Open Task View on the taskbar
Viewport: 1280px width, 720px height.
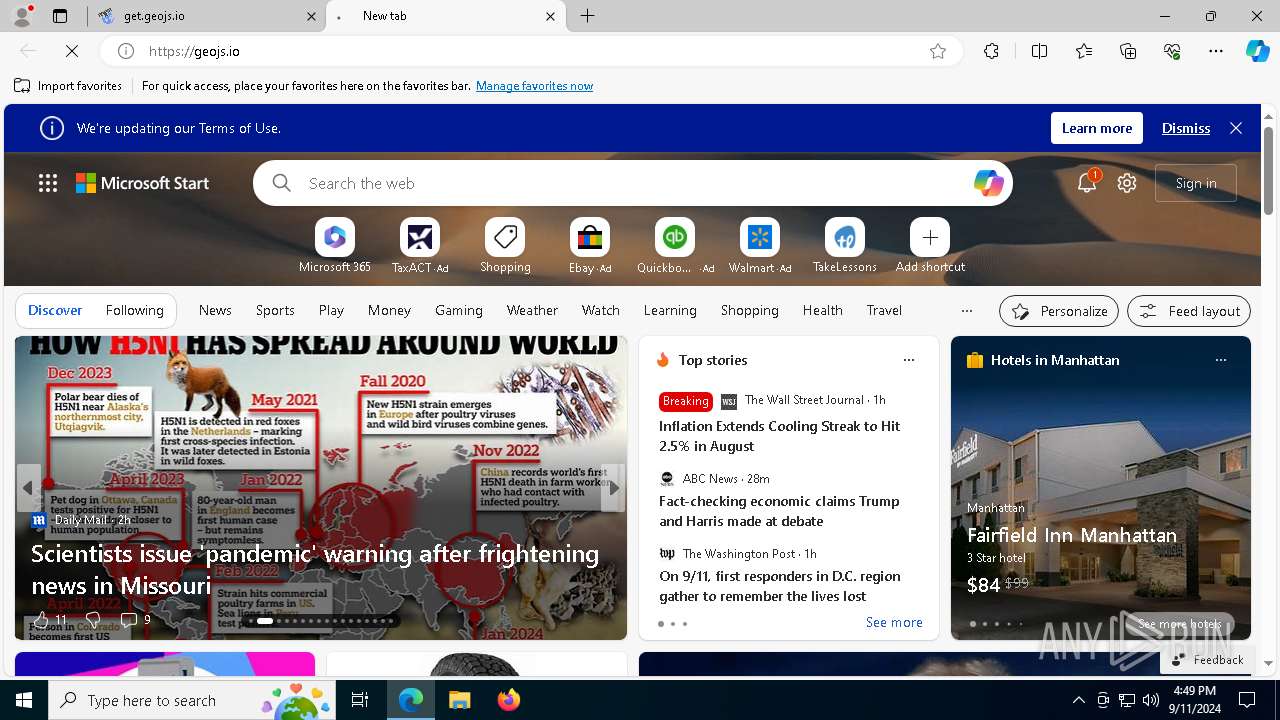[x=360, y=700]
